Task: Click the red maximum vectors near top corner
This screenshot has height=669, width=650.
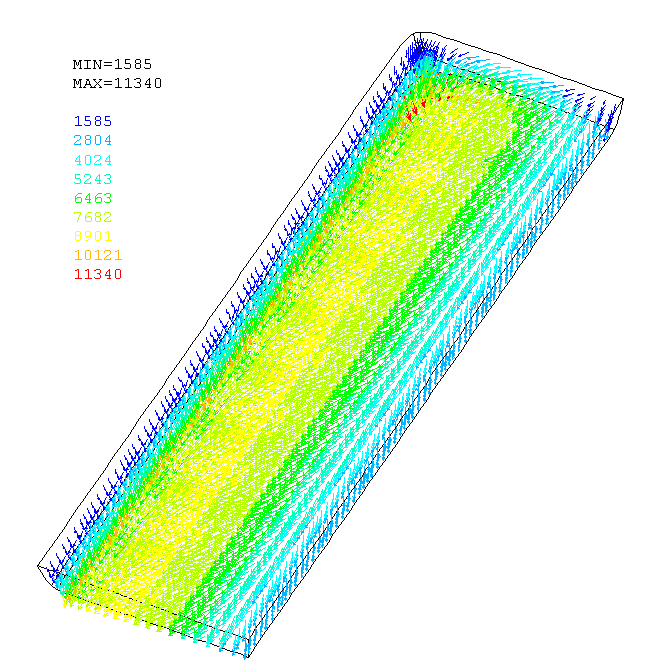Action: 420,106
